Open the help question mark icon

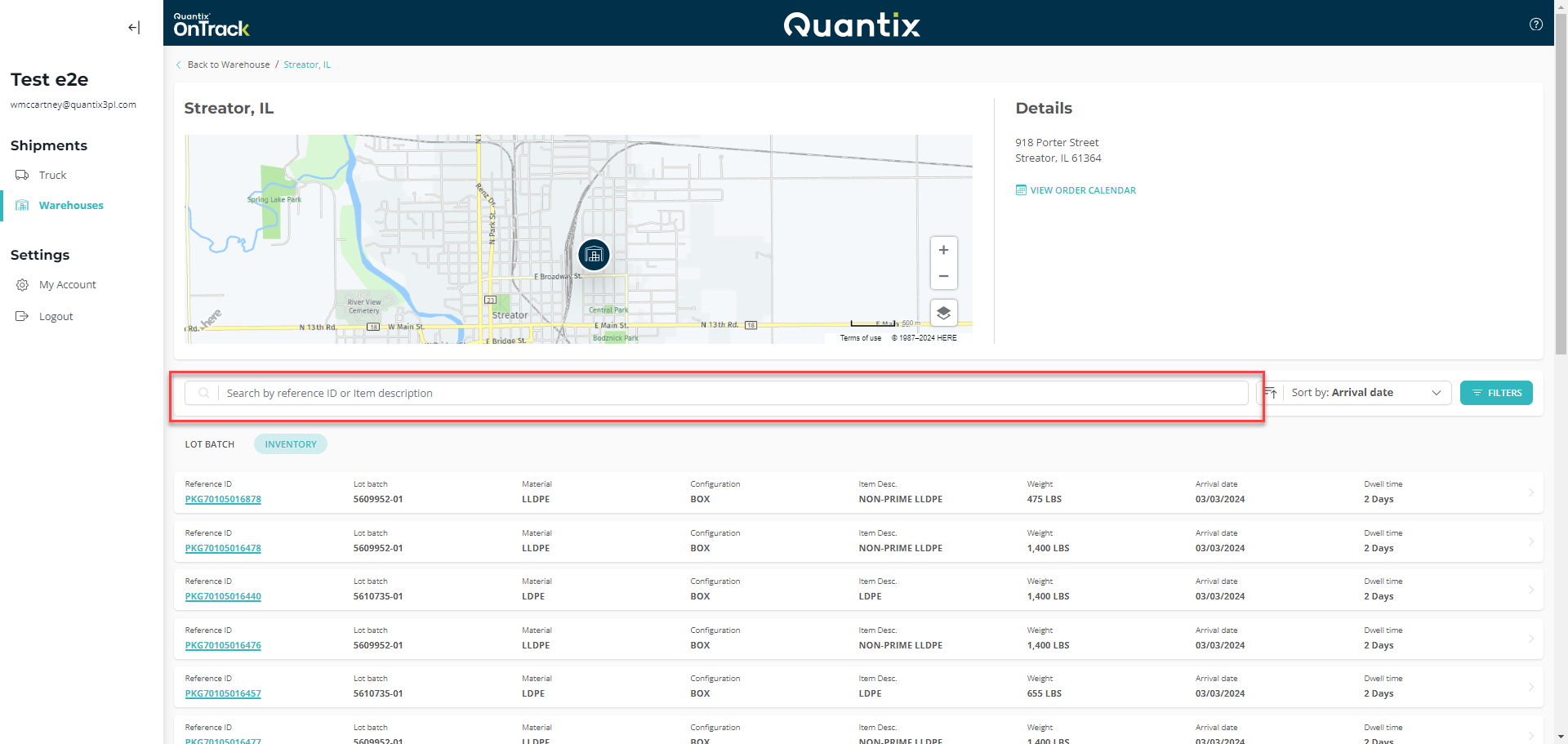pos(1535,24)
